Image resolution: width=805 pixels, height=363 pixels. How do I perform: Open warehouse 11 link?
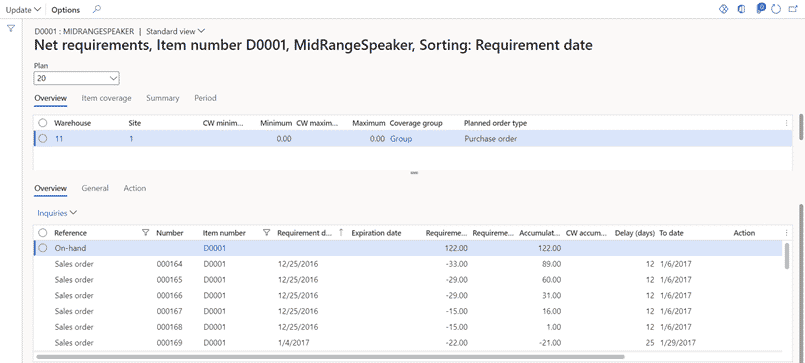coord(59,139)
